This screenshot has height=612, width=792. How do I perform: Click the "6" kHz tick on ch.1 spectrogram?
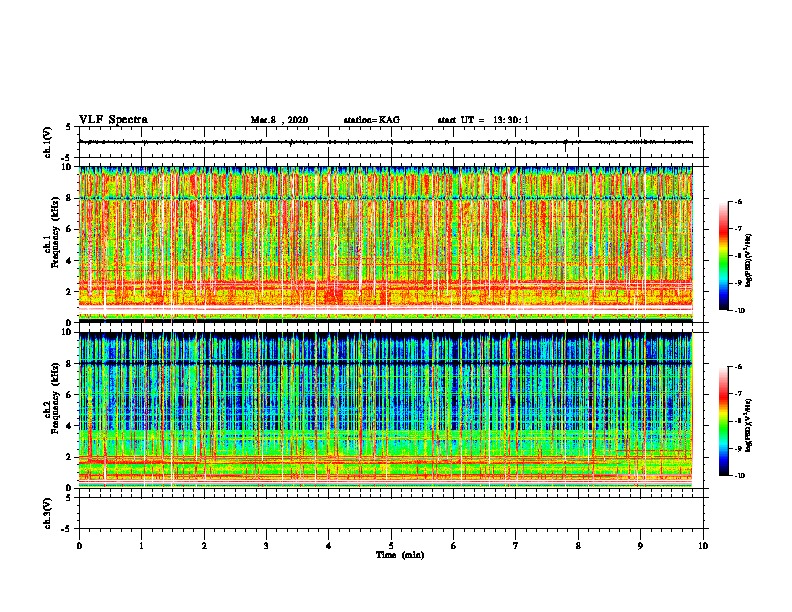(70, 229)
